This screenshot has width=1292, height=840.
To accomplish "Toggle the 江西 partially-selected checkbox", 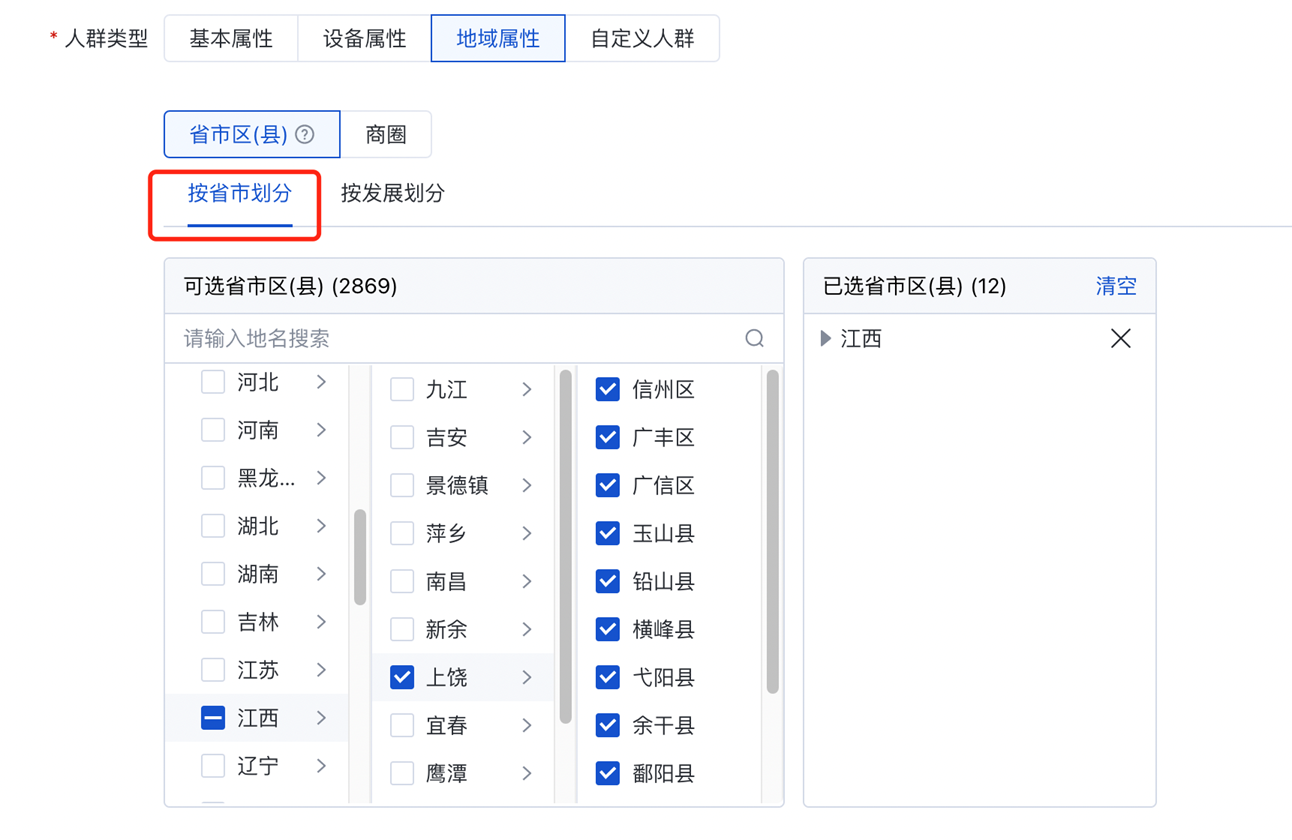I will click(213, 718).
